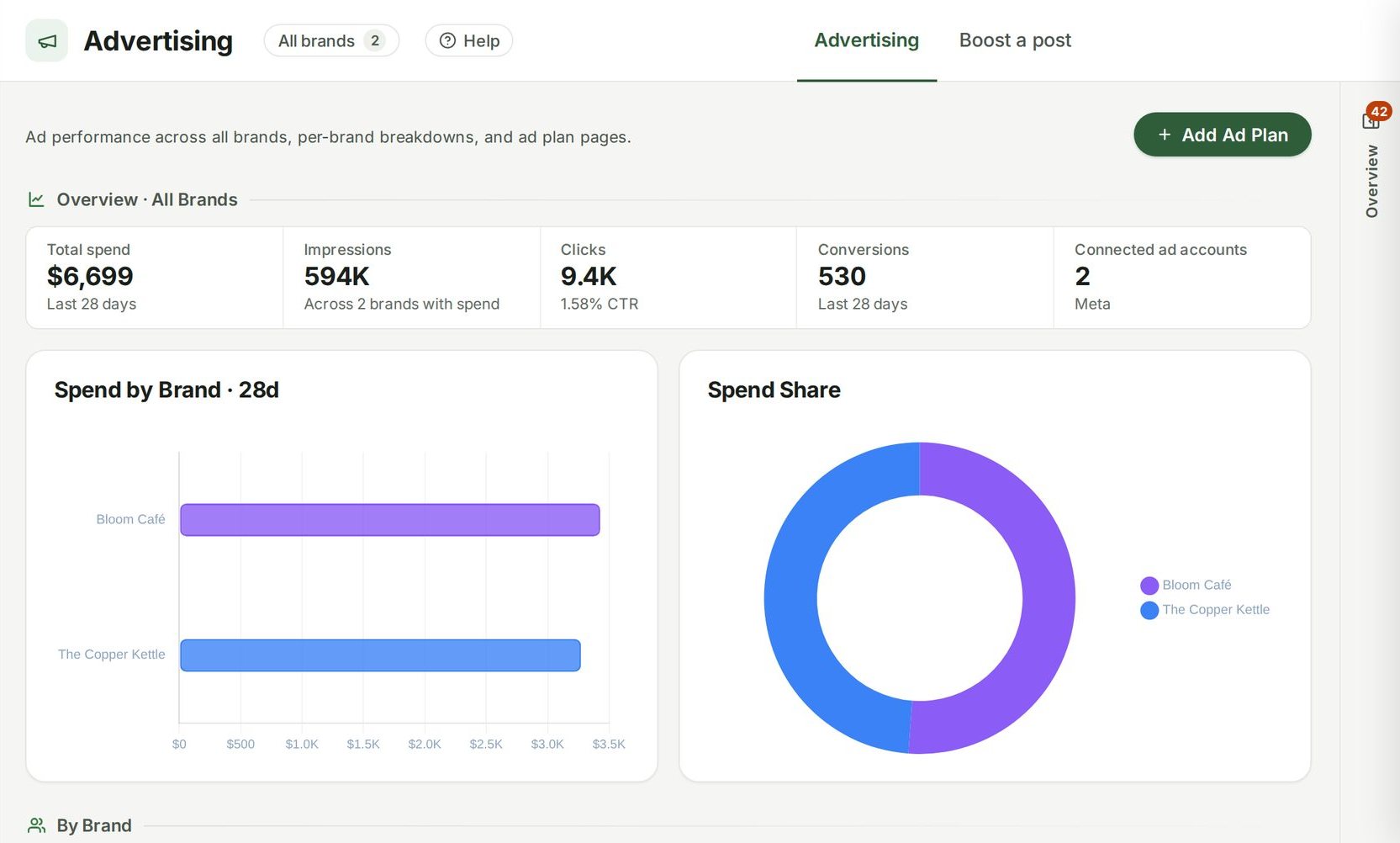Click the Conversions 530 value
The image size is (1400, 843).
[842, 276]
